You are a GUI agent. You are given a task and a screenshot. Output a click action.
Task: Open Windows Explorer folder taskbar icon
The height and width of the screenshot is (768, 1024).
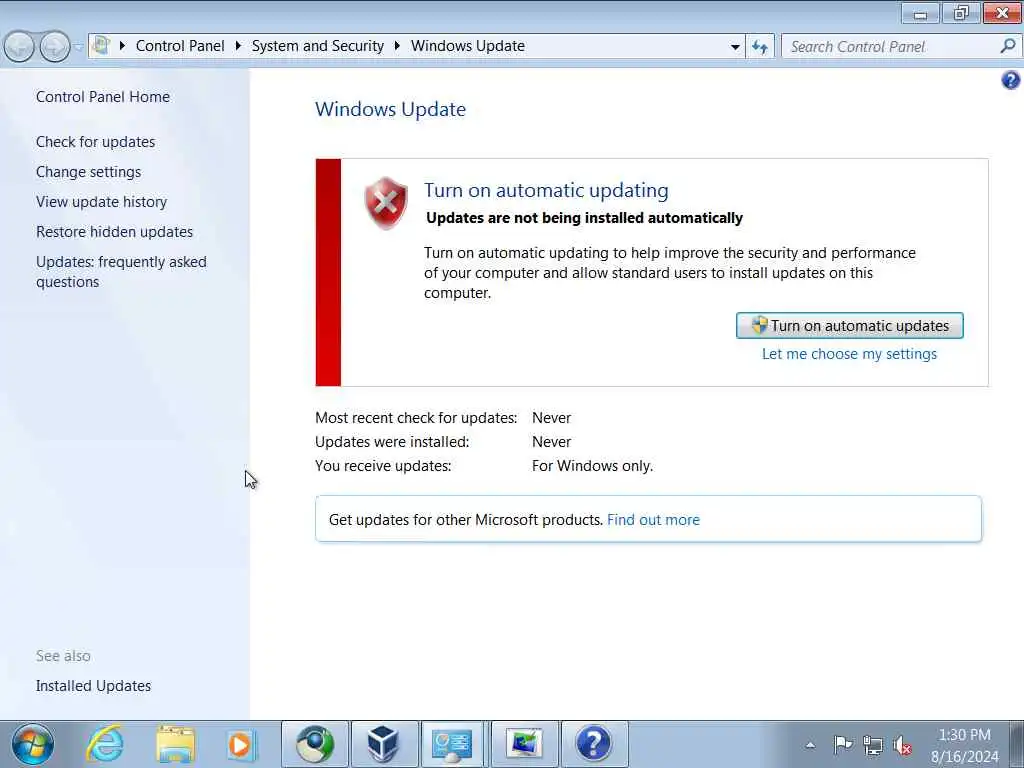(176, 744)
